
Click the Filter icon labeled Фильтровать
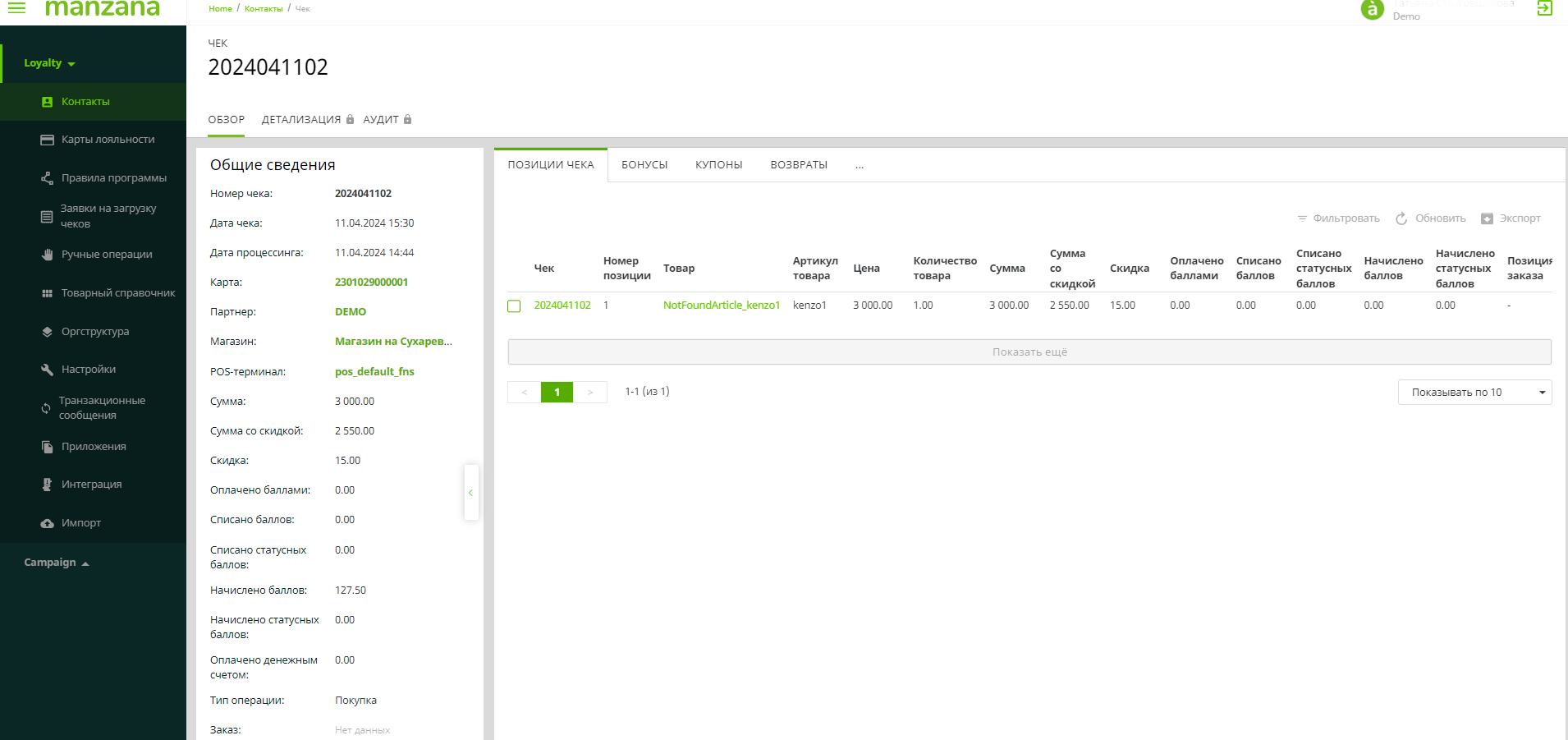click(1302, 218)
